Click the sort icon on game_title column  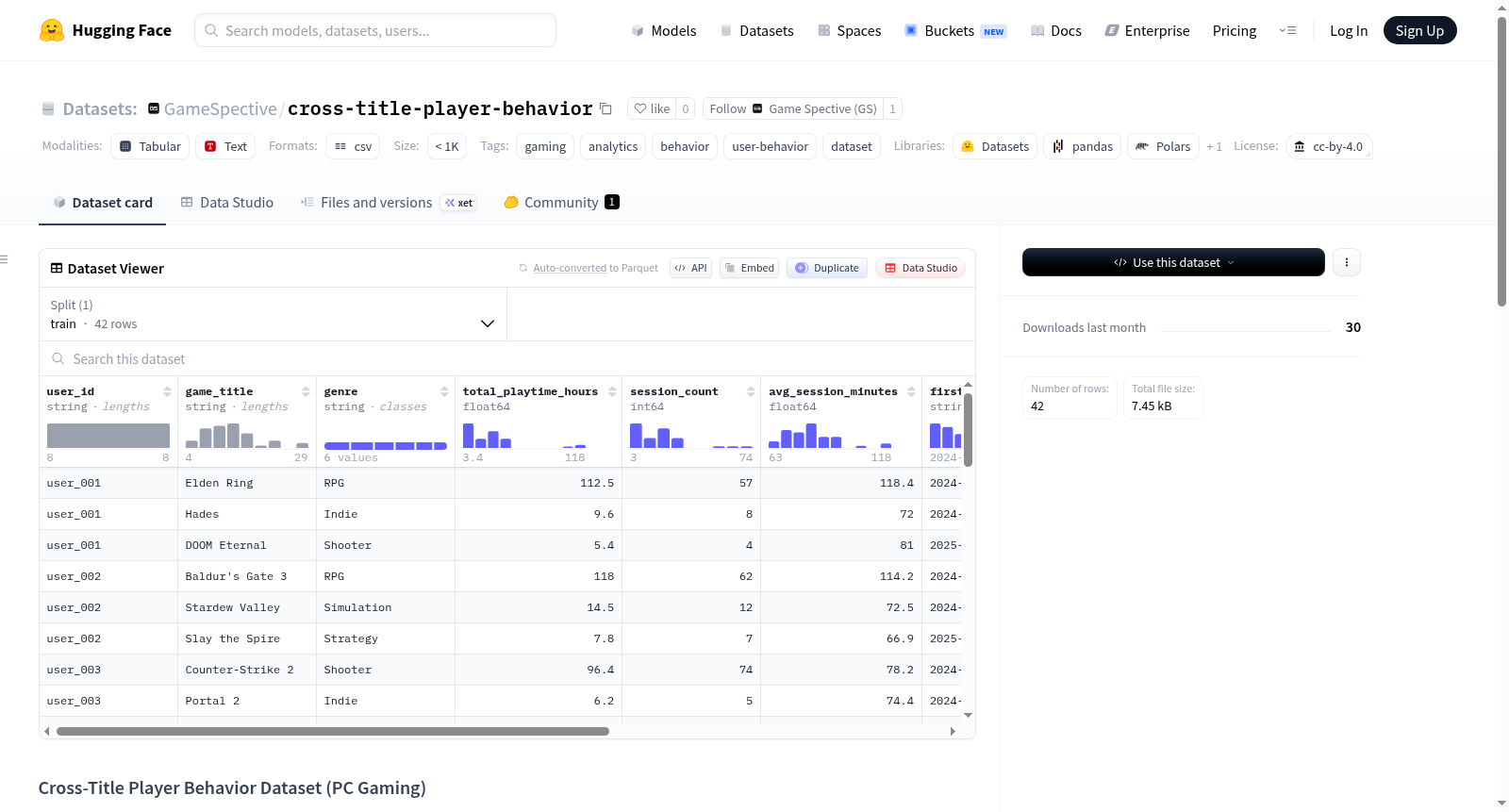point(306,391)
